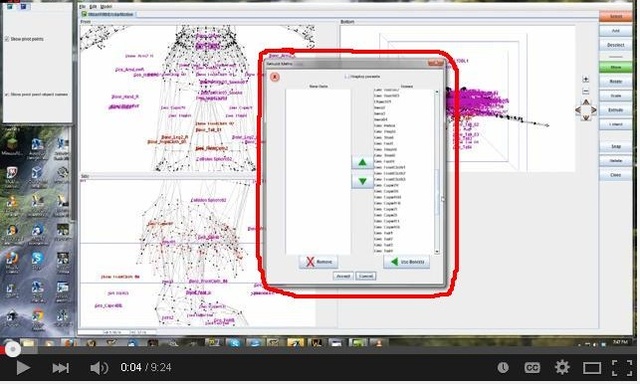Viewport: 640px width, 384px height.
Task: Click the green down arrow in dialog
Action: click(x=362, y=181)
